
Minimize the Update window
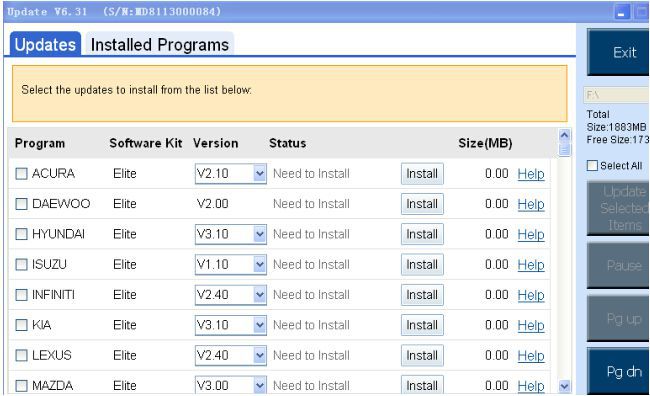point(621,12)
